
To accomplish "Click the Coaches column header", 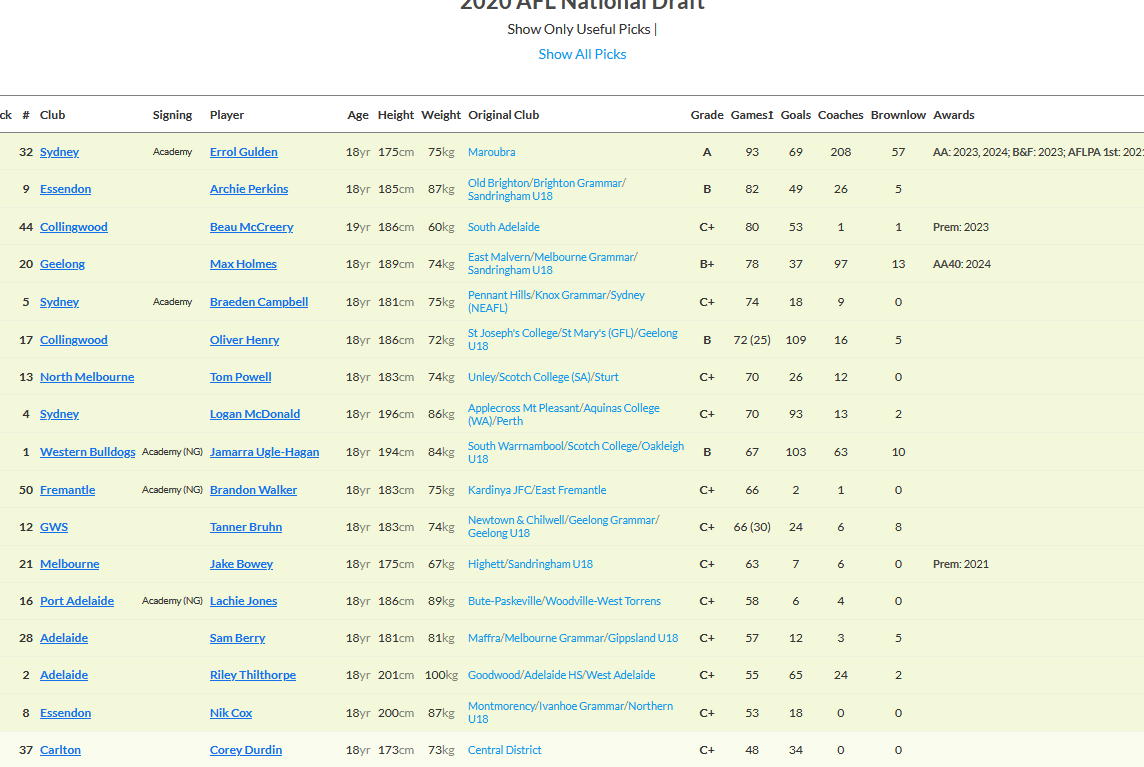I will tap(840, 115).
